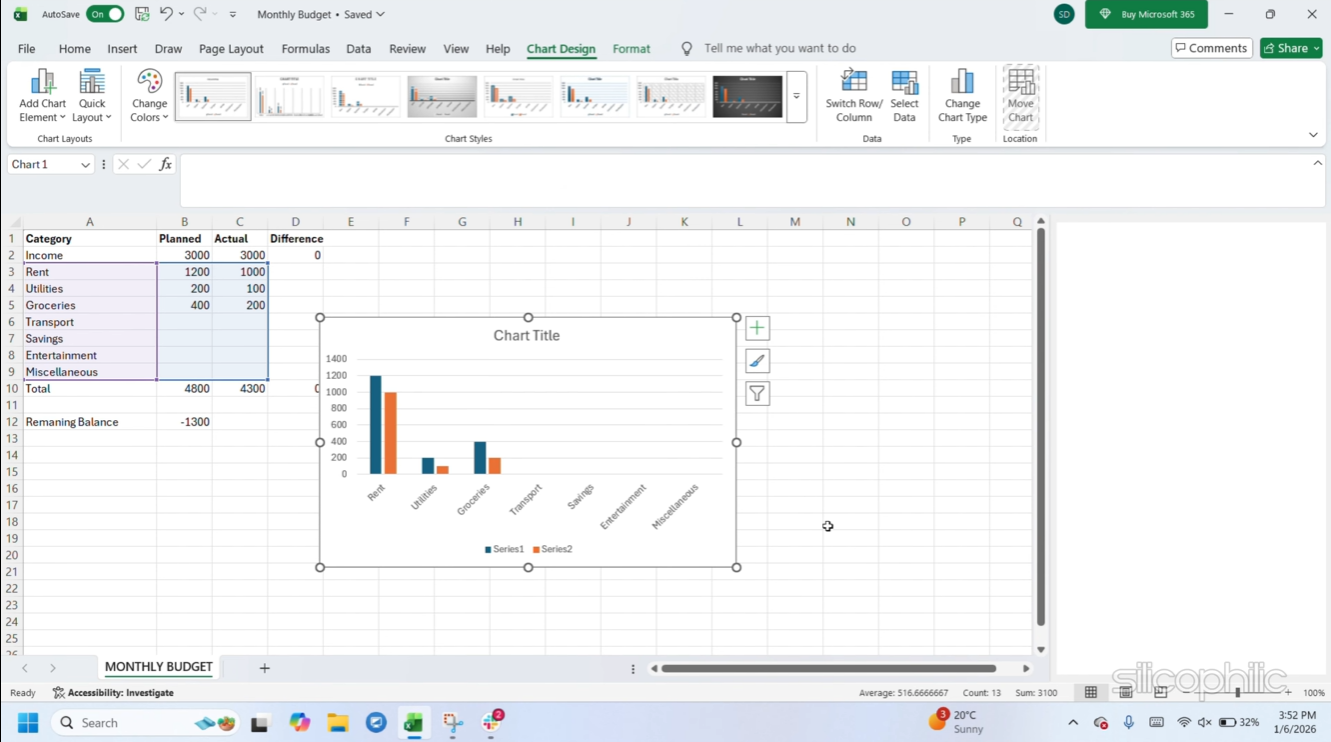Open the Comments pane
The width and height of the screenshot is (1331, 742).
point(1211,48)
